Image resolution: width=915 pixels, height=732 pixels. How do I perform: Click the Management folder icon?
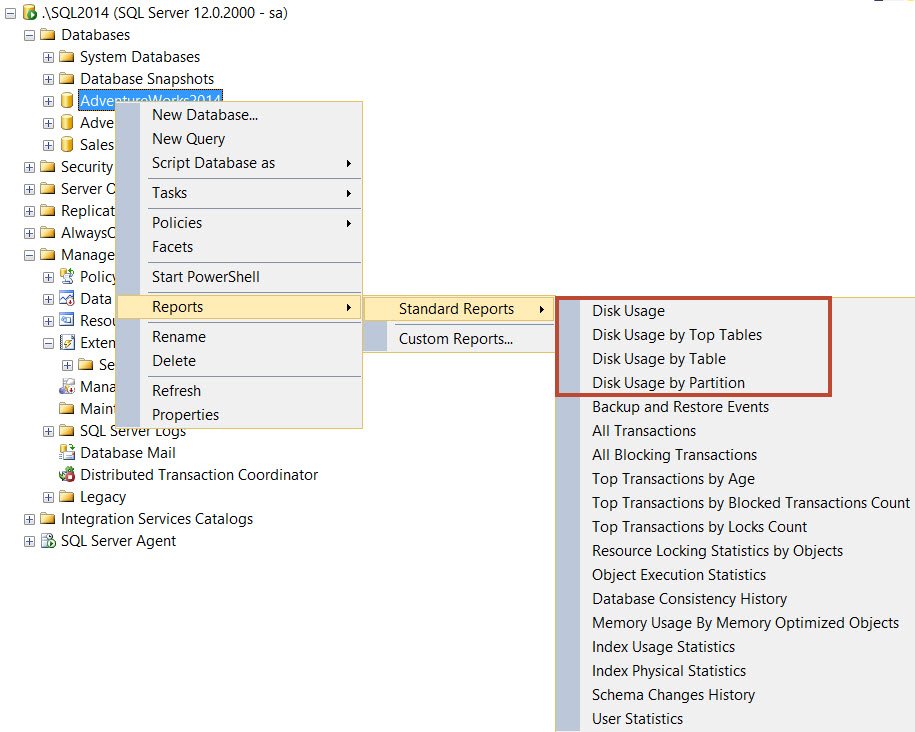pyautogui.click(x=48, y=255)
